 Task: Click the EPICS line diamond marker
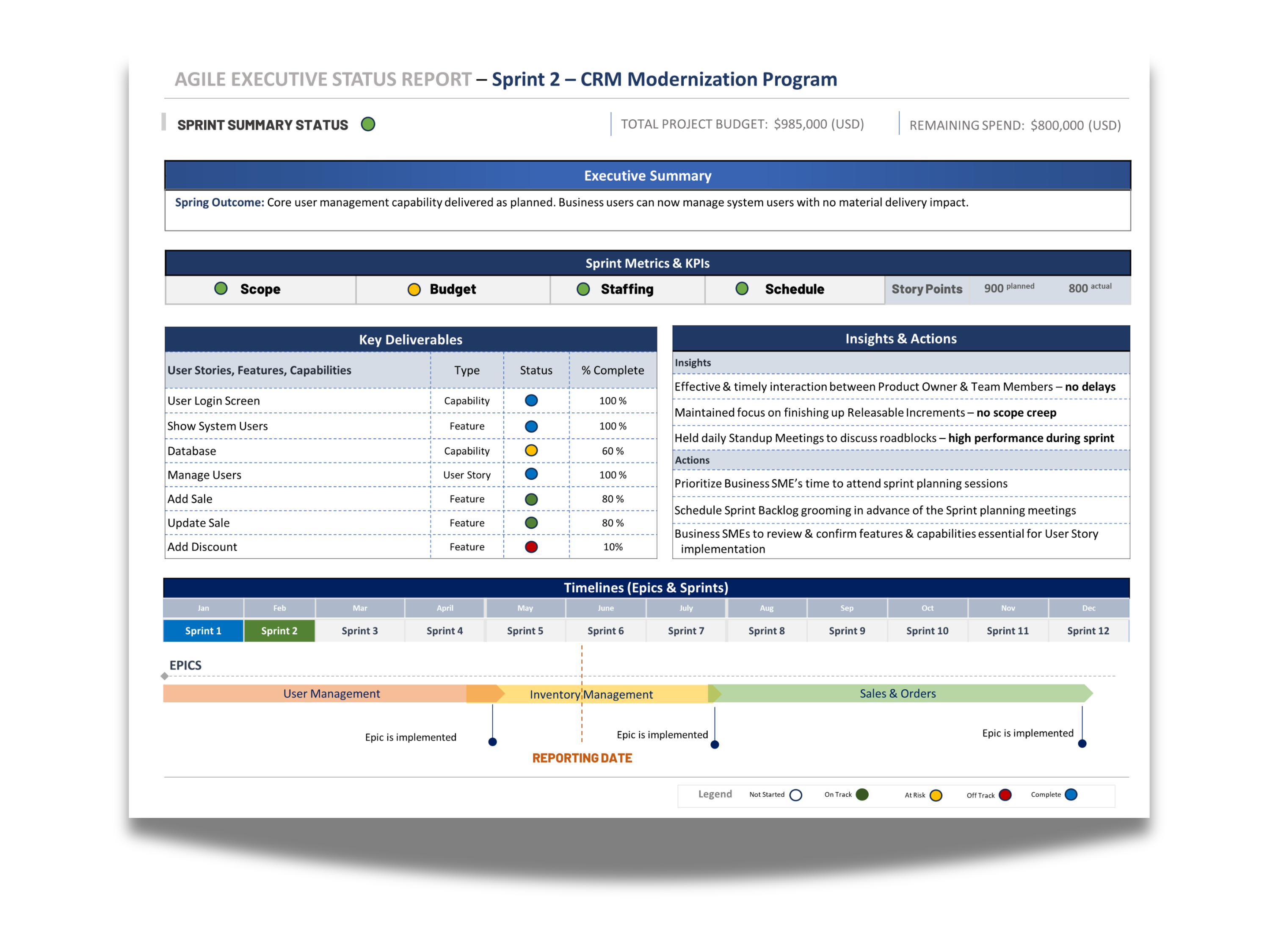pos(165,676)
